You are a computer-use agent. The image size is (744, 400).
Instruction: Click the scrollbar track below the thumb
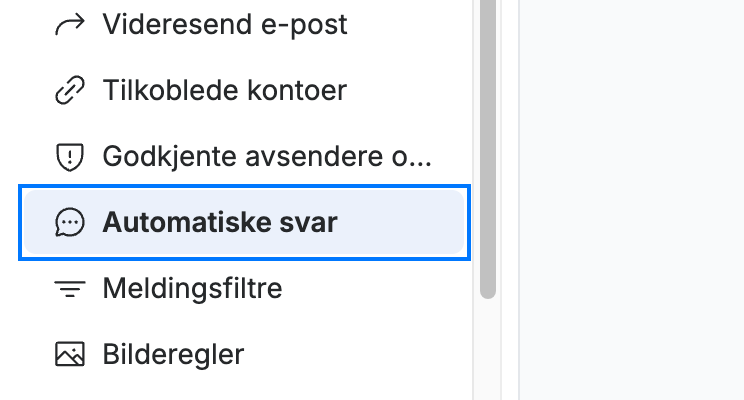click(x=488, y=350)
